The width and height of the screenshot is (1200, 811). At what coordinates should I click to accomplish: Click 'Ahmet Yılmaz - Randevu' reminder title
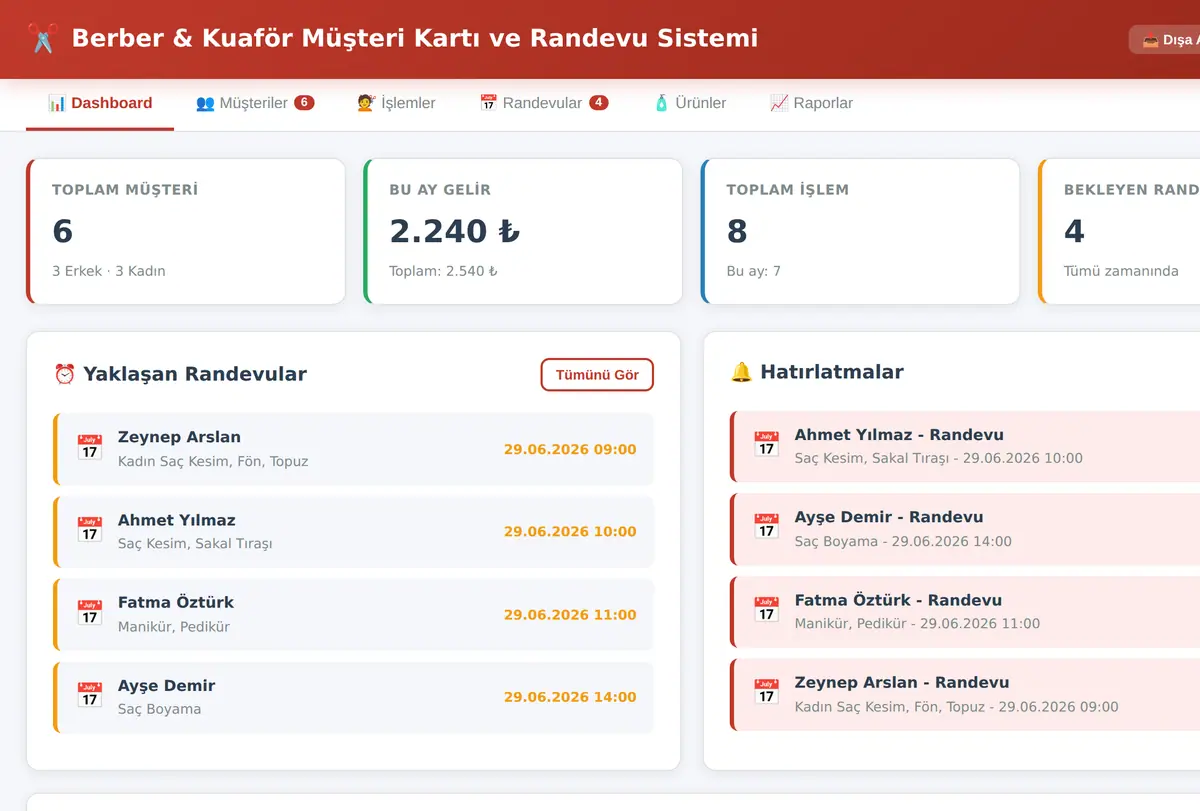click(x=899, y=435)
